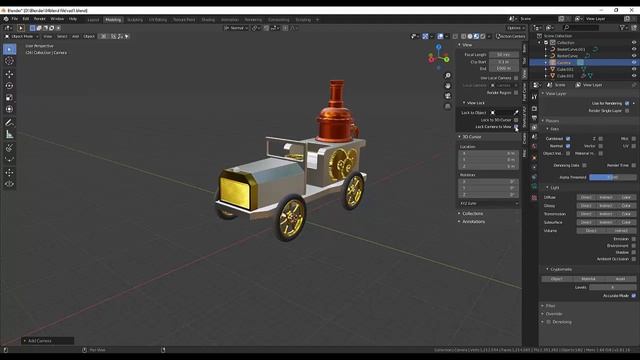Open the World properties tab icon

tap(534, 146)
